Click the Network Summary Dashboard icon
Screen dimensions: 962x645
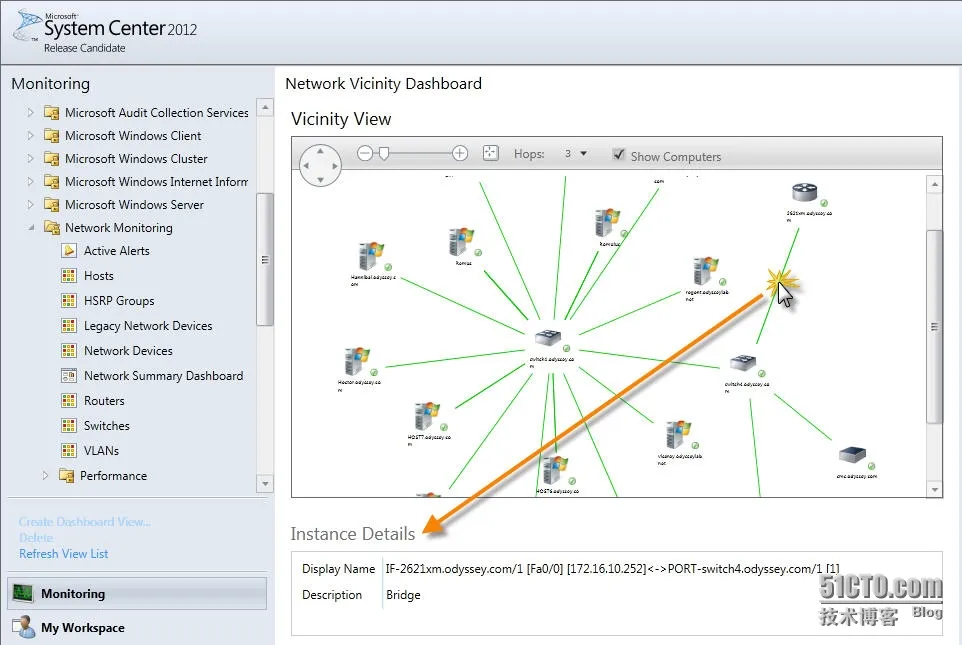(69, 376)
